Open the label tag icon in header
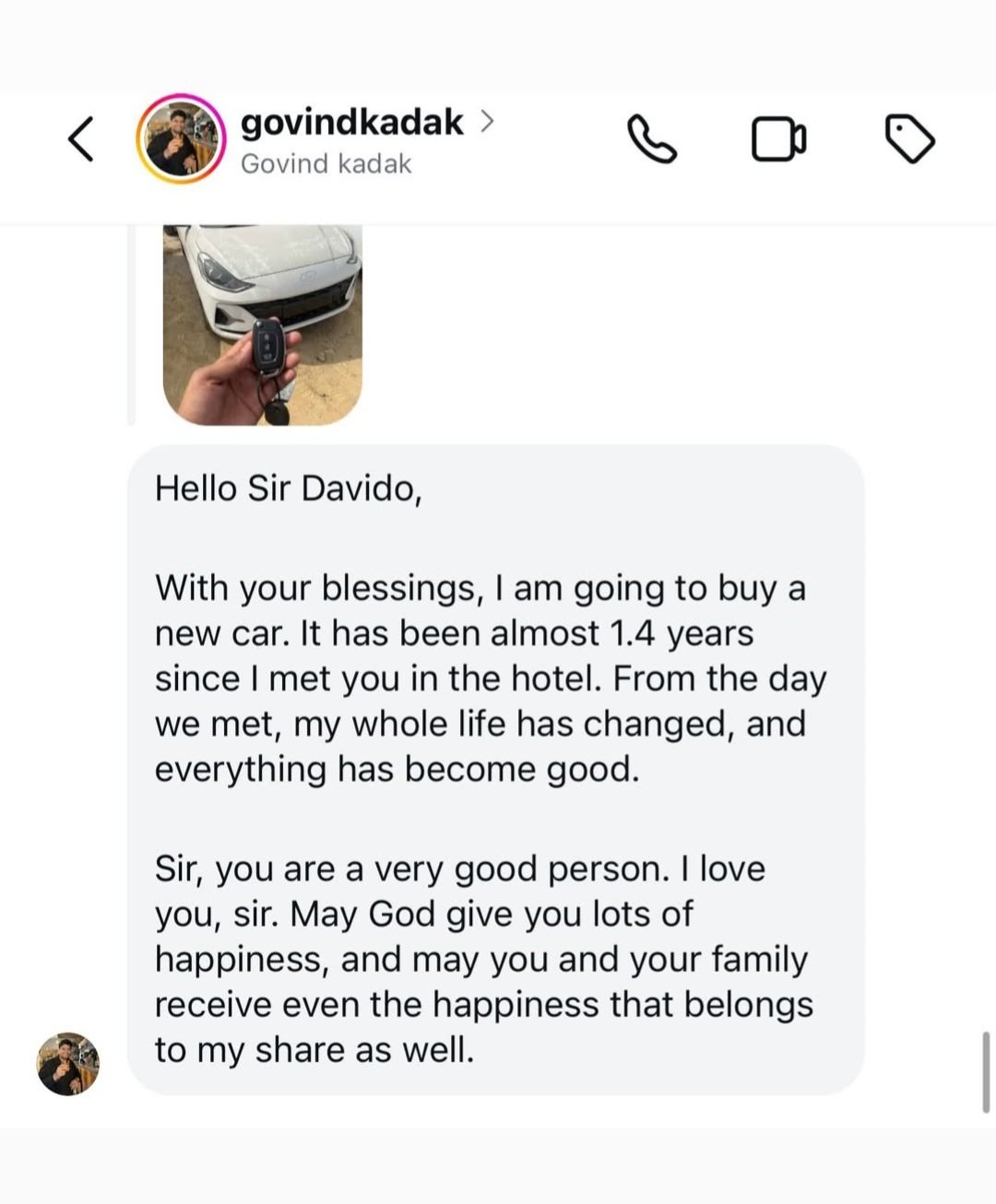The width and height of the screenshot is (996, 1204). click(909, 139)
